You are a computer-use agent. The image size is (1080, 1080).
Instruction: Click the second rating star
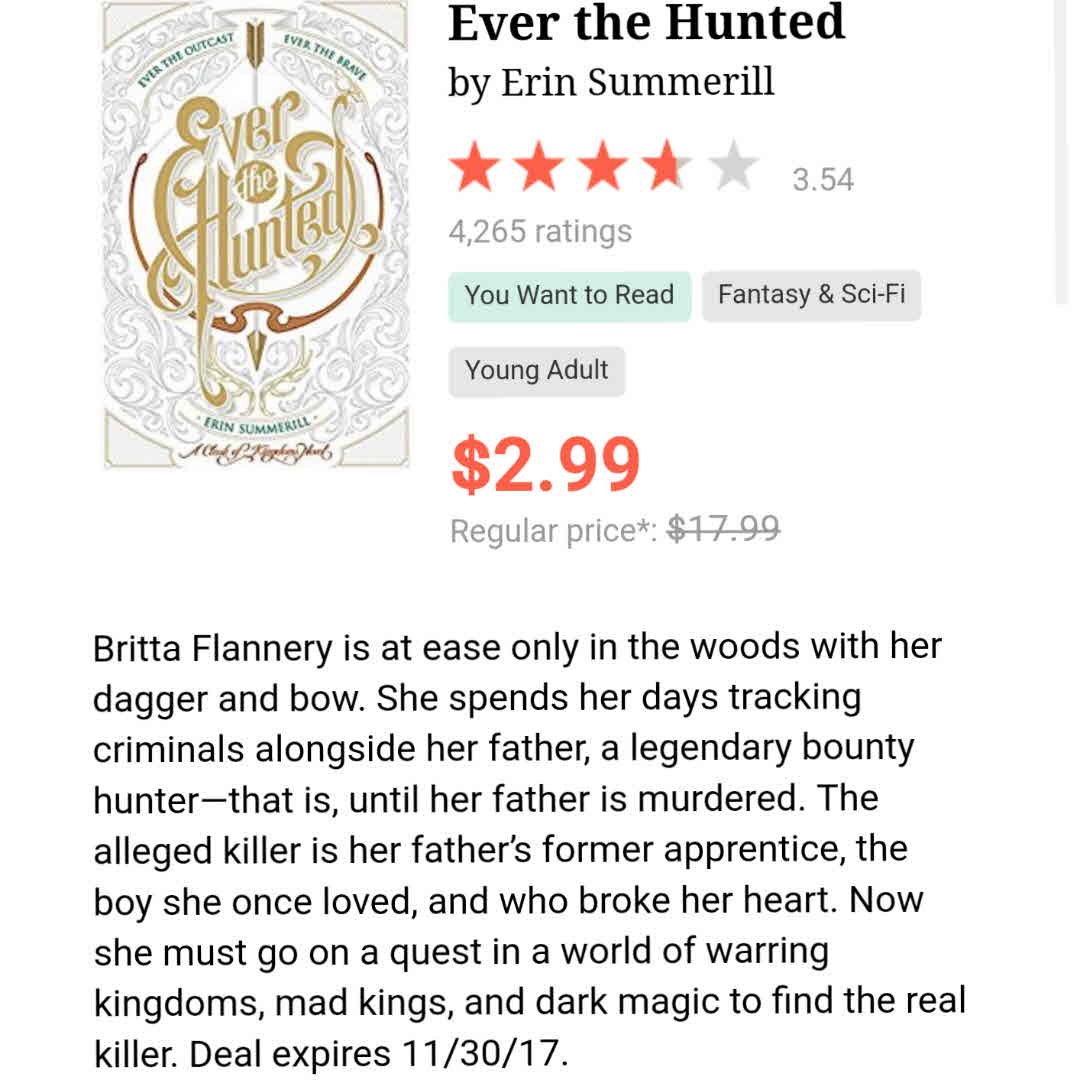point(540,168)
